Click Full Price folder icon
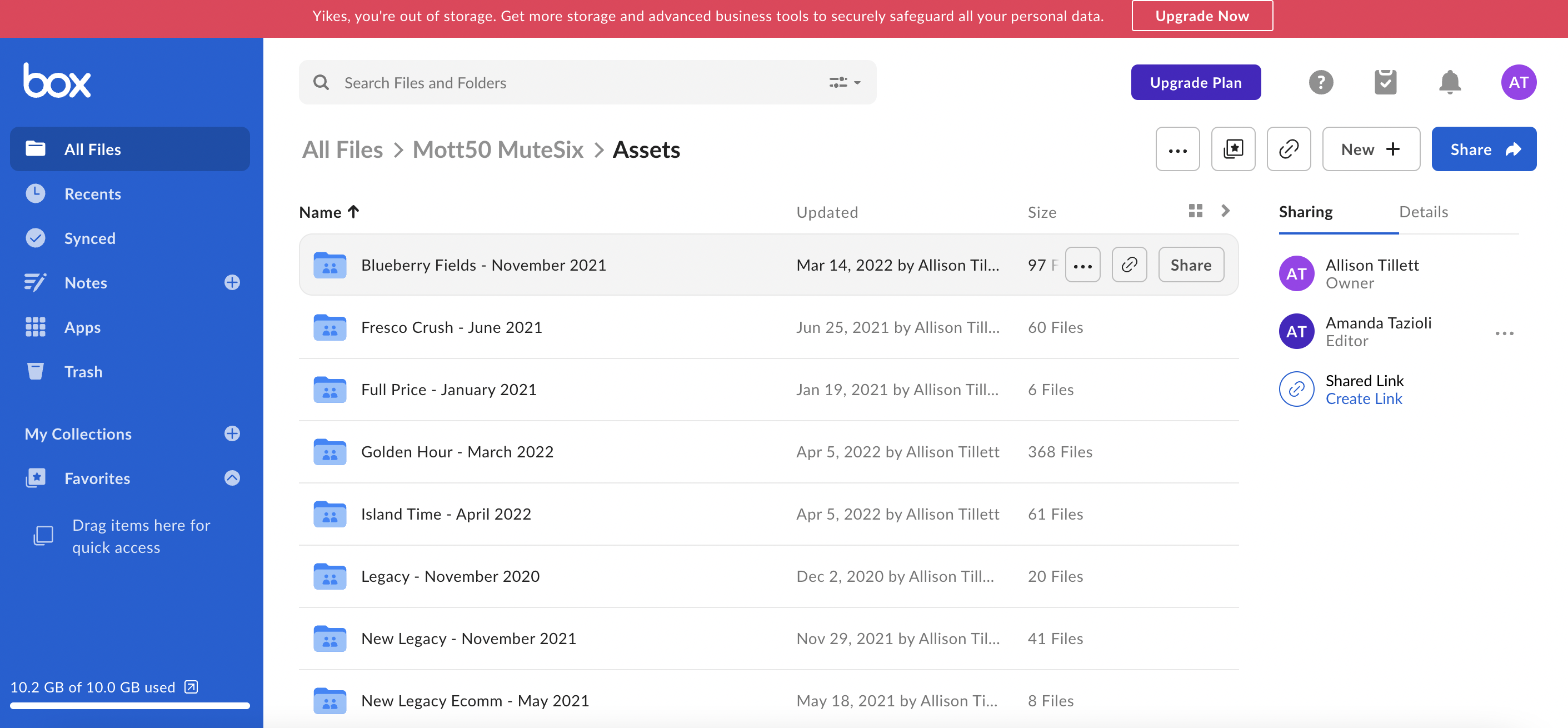Viewport: 1568px width, 728px height. coord(329,389)
